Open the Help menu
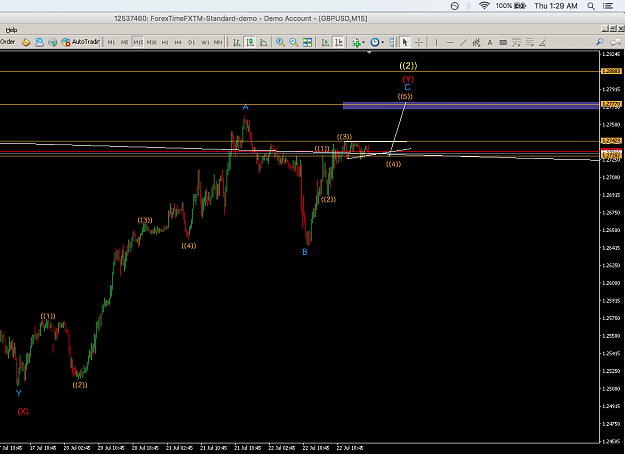Viewport: 625px width, 454px height. pos(11,30)
